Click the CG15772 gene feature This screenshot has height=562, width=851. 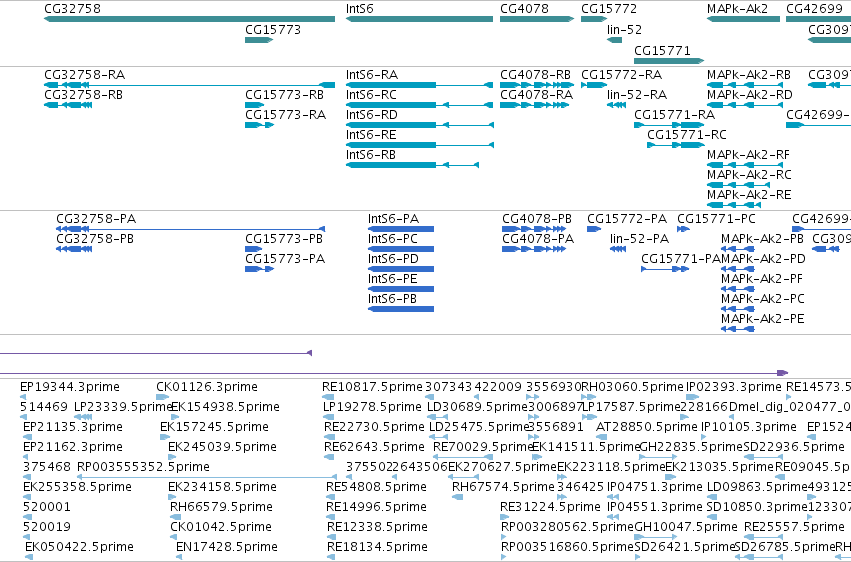pos(594,19)
